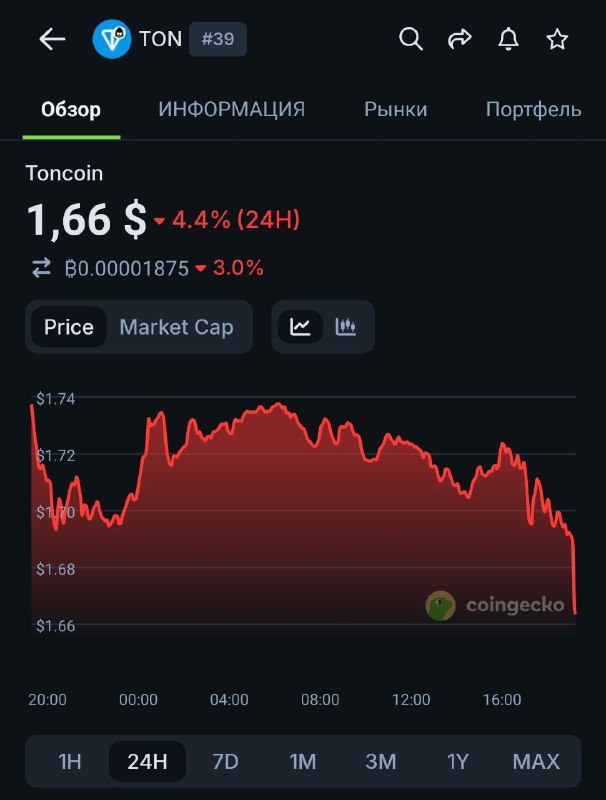Tap the share icon

[460, 39]
